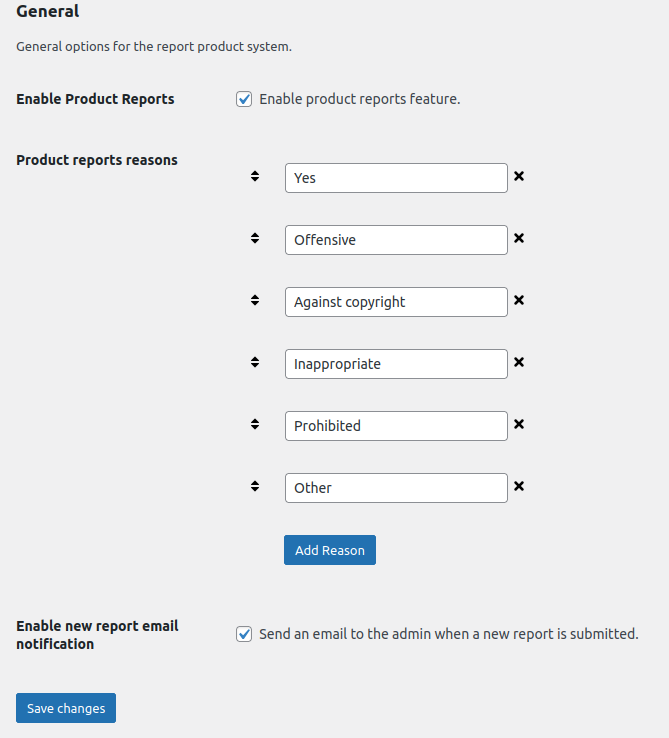Delete the 'Inappropriate' reason row

tap(519, 362)
